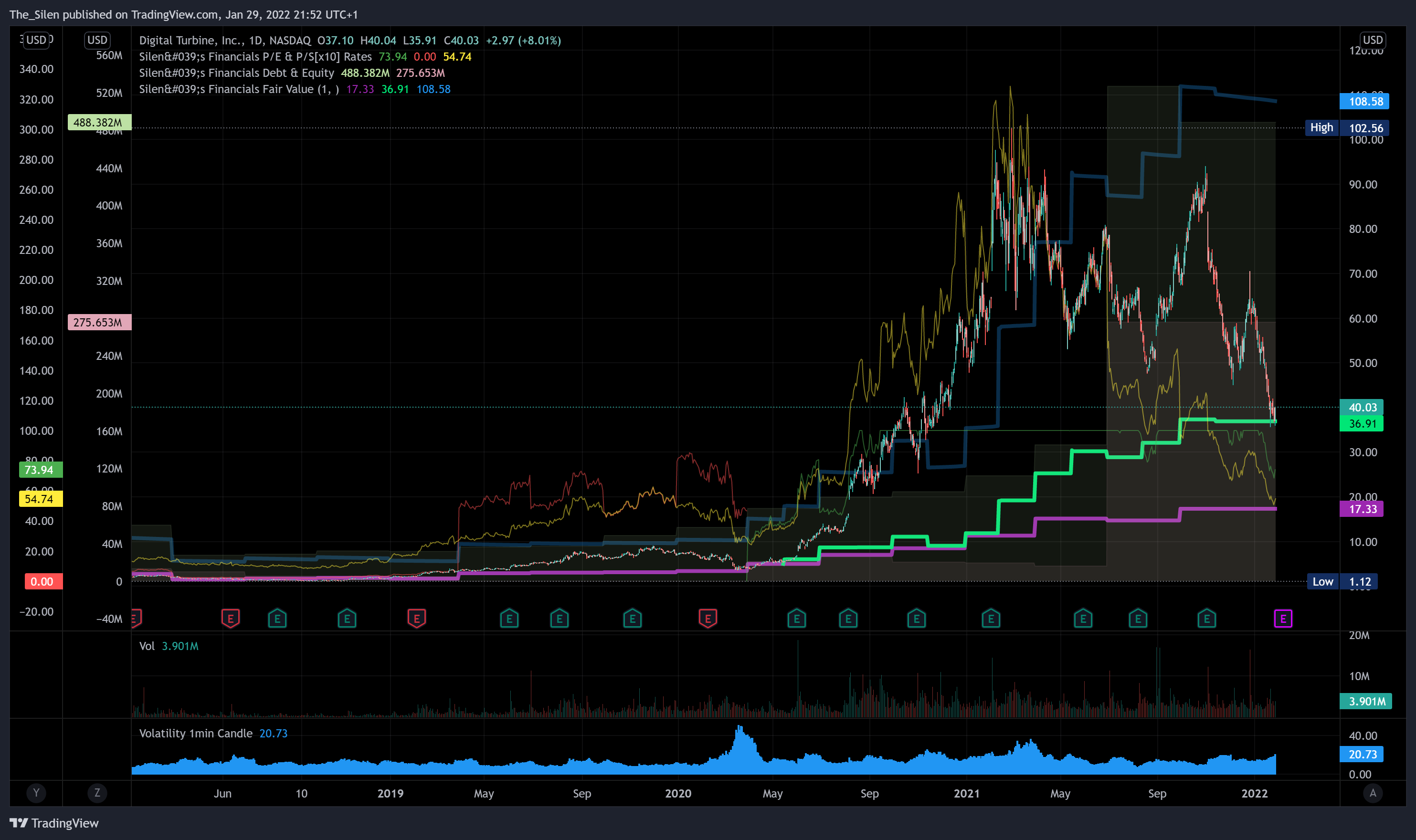Click the 488.382M equity value label
This screenshot has width=1416, height=840.
tap(100, 122)
